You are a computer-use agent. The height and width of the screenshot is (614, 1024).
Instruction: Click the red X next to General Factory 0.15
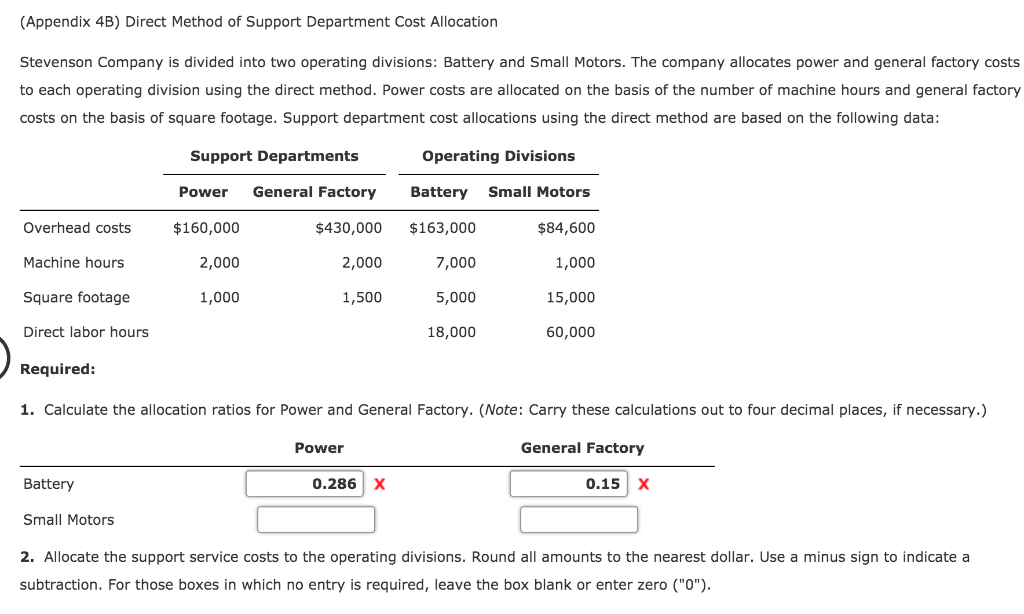[643, 483]
